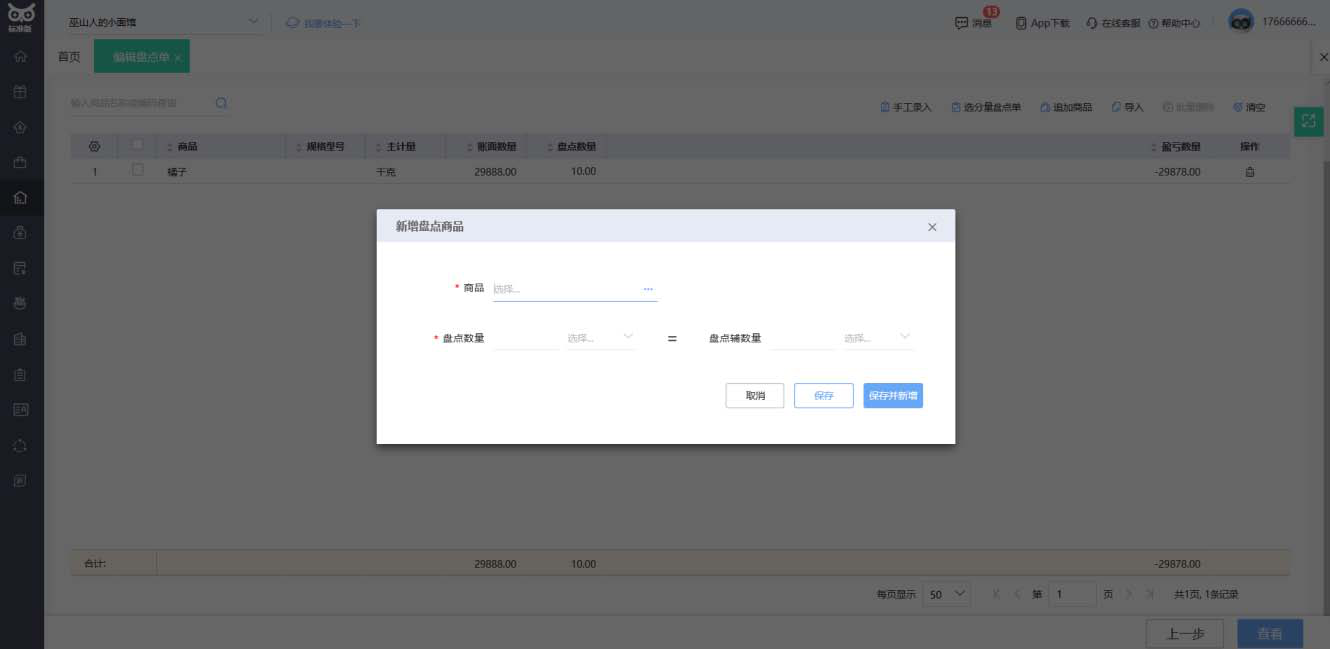Switch to the 首页 tab
This screenshot has height=649, width=1330.
pyautogui.click(x=69, y=57)
